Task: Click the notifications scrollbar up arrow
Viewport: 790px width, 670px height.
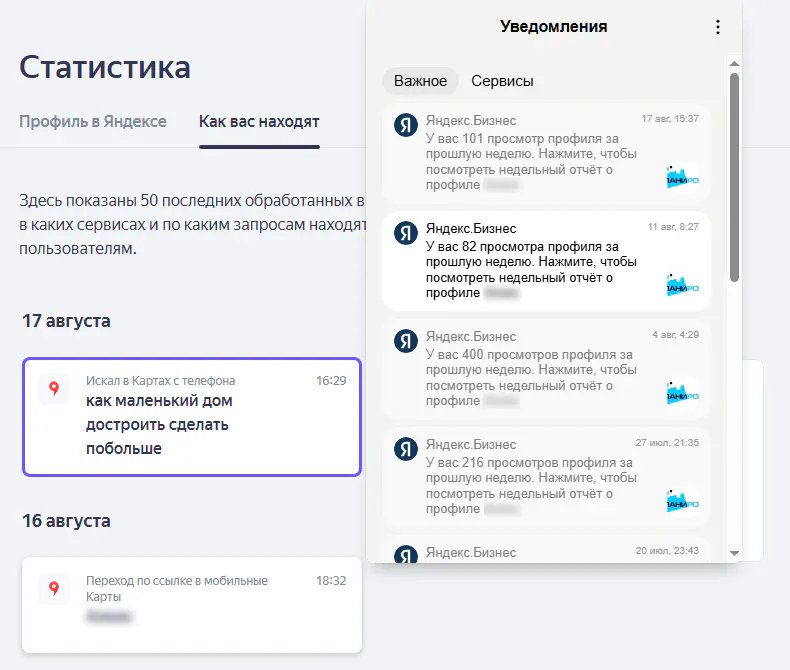Action: click(x=734, y=63)
